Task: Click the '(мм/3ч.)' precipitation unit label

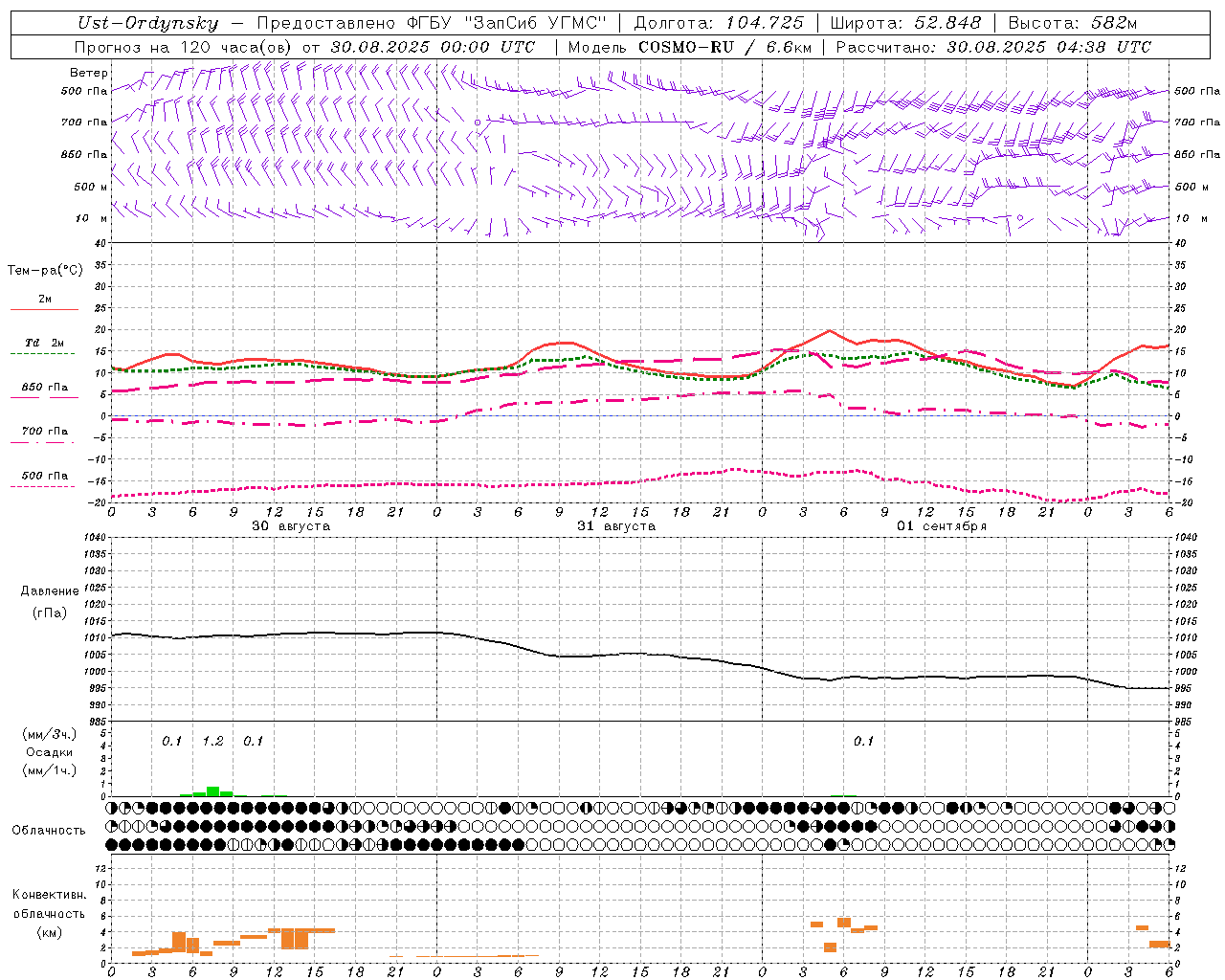Action: pos(50,735)
